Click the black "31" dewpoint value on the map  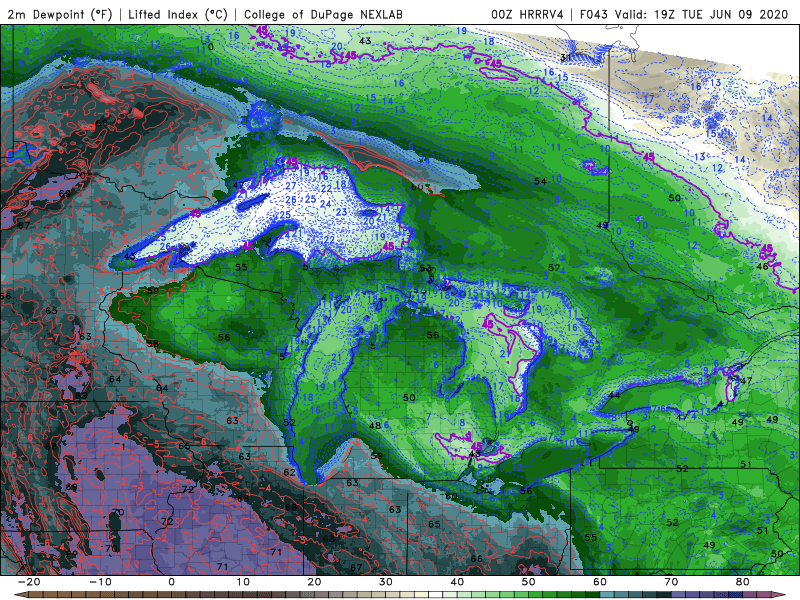[x=566, y=58]
